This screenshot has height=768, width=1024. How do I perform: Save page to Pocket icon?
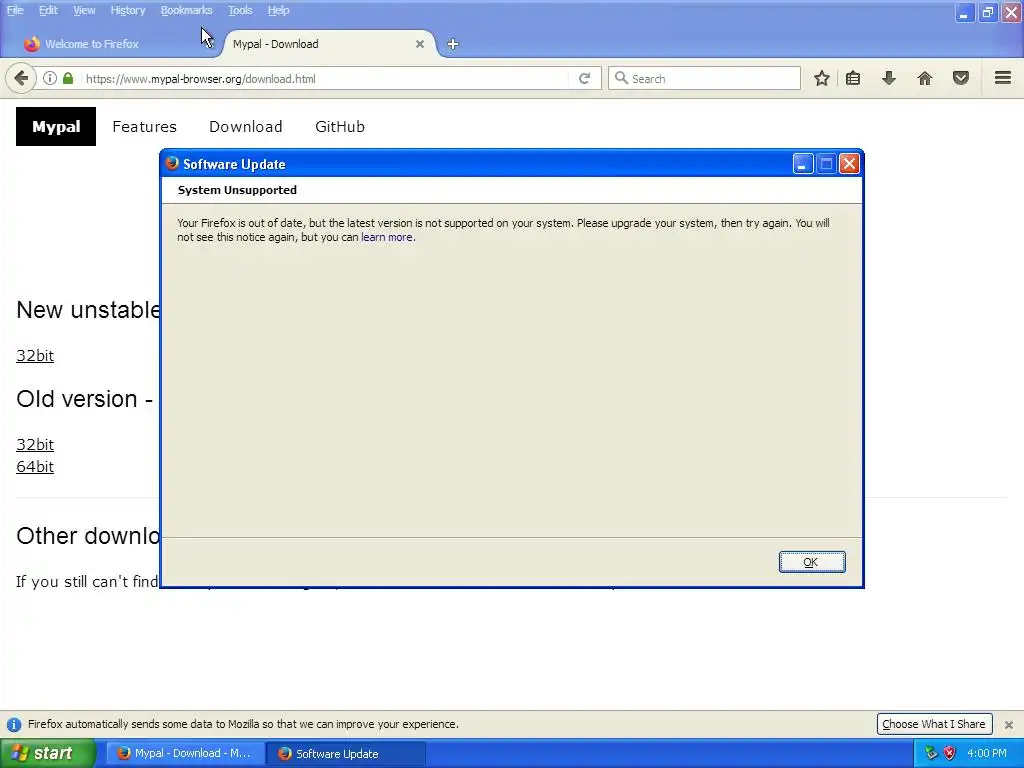pos(961,78)
